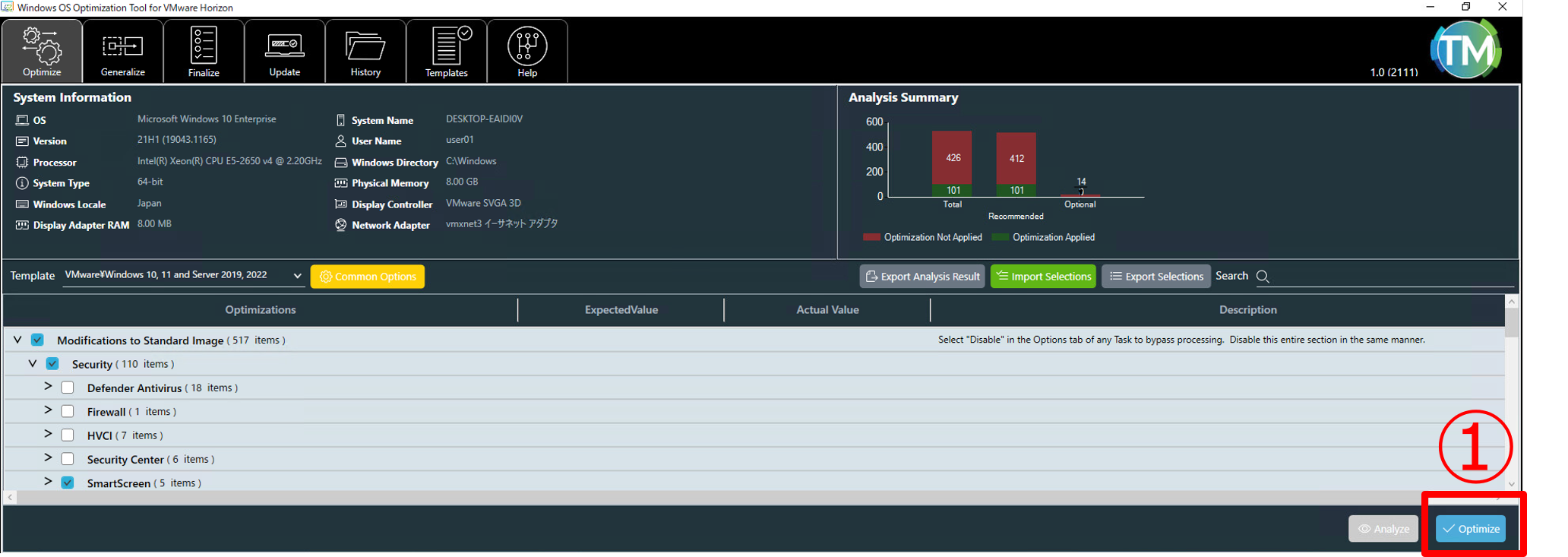Click the Common Options button
The image size is (1568, 557).
point(368,277)
